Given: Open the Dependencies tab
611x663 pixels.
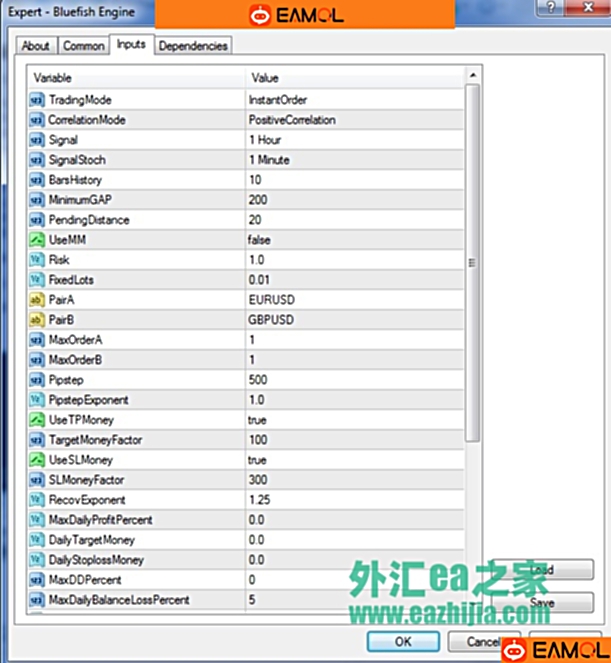Looking at the screenshot, I should click(x=193, y=46).
